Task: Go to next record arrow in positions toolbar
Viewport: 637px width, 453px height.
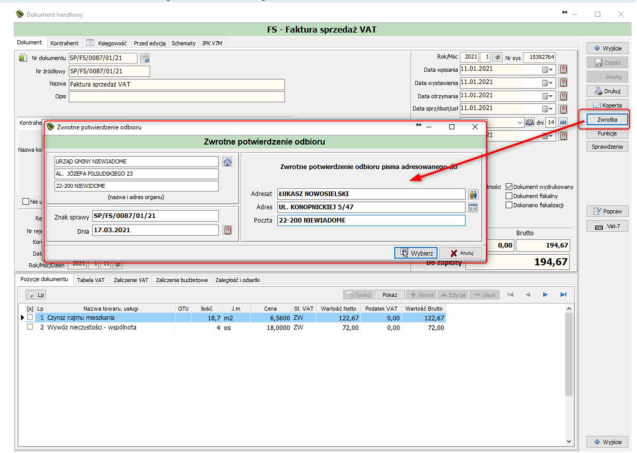Action: pyautogui.click(x=545, y=295)
